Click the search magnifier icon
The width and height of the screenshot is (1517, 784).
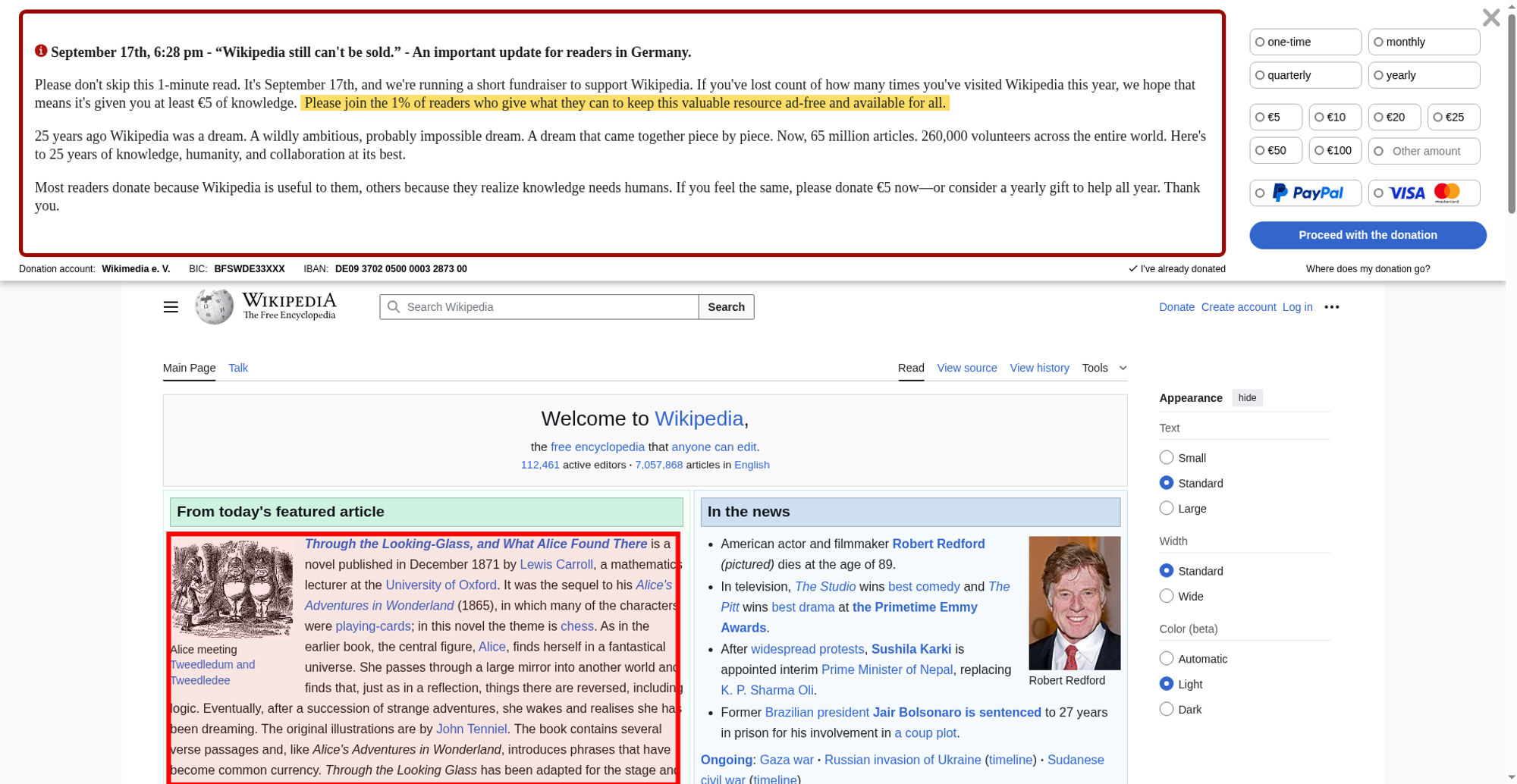click(x=393, y=307)
